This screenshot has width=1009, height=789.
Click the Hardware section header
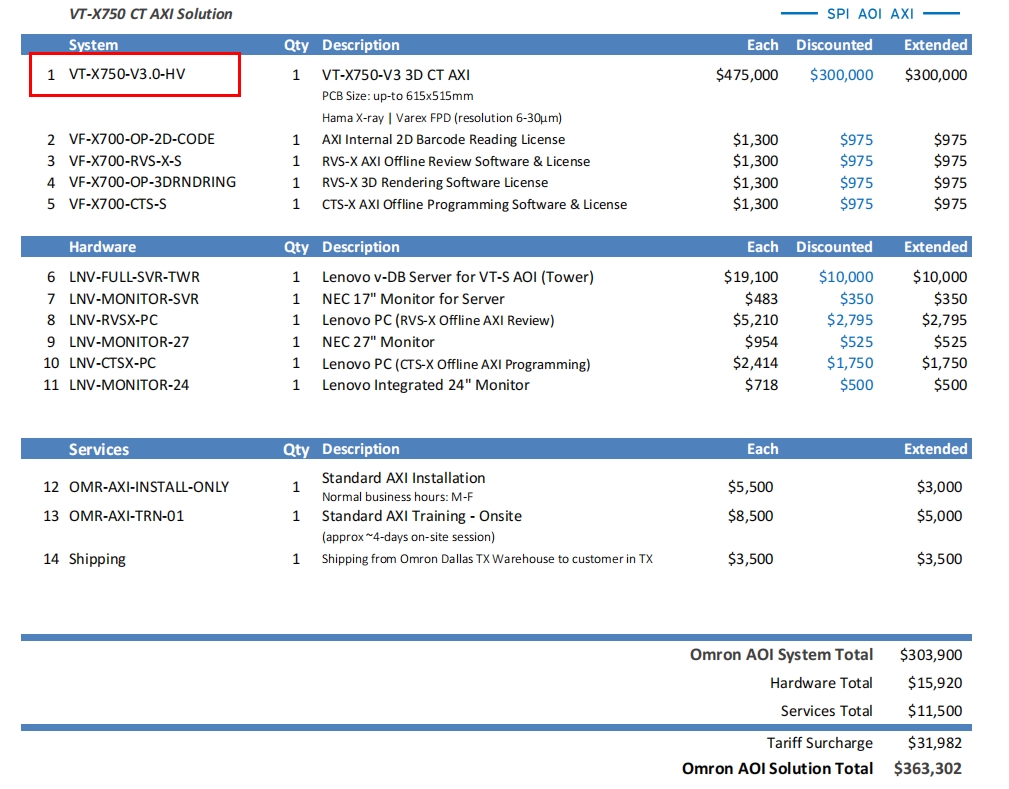102,247
